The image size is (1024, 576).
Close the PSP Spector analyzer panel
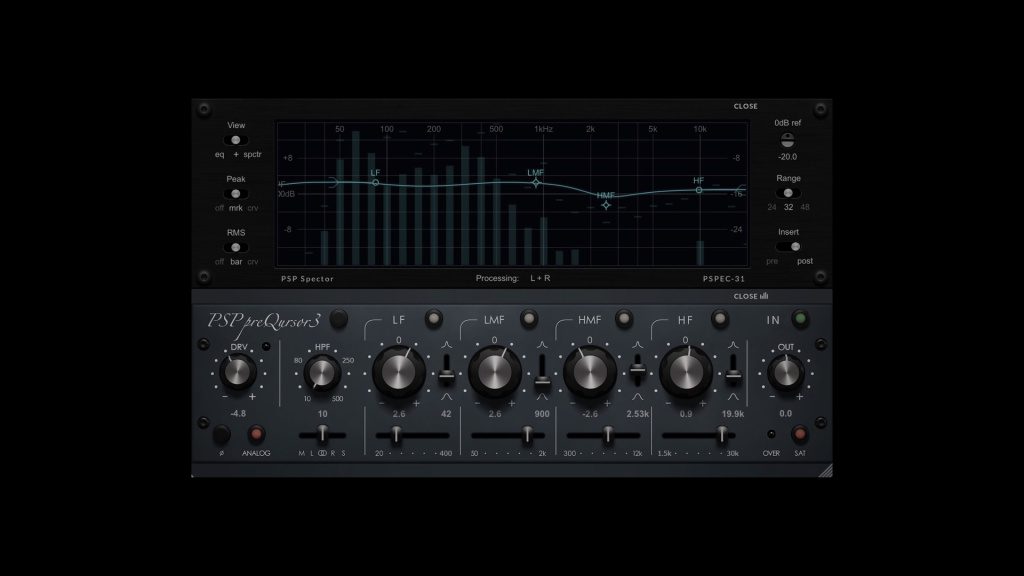coord(745,106)
